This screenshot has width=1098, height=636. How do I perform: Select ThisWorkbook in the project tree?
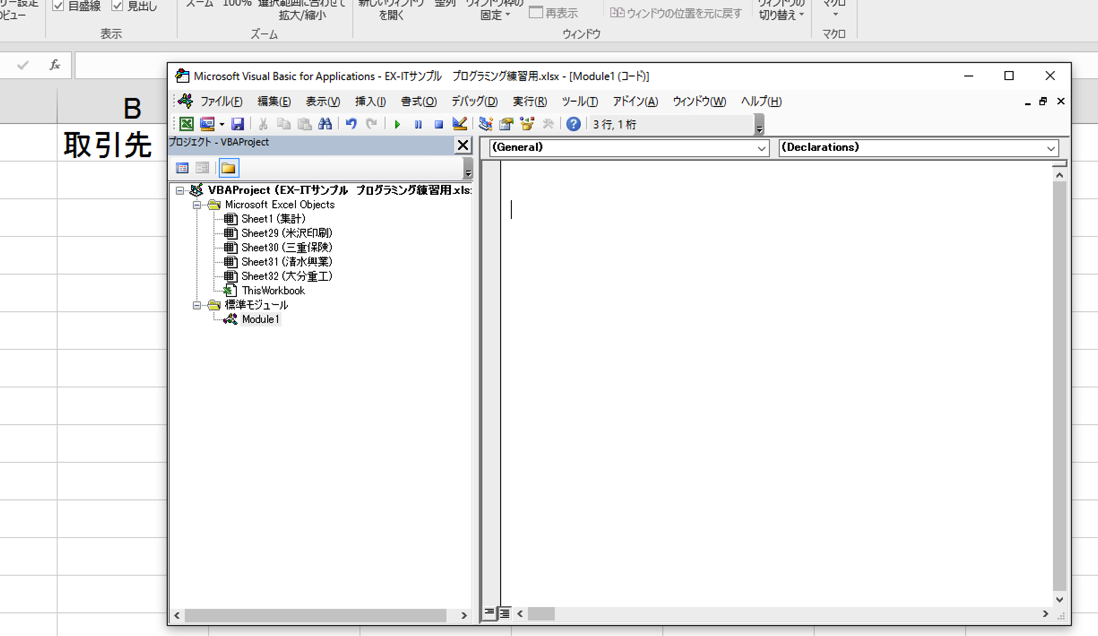tap(273, 291)
